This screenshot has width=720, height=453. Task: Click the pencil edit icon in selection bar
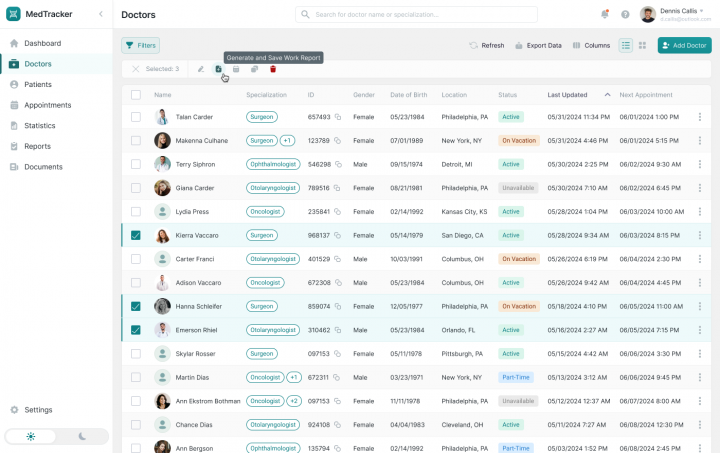[x=201, y=69]
